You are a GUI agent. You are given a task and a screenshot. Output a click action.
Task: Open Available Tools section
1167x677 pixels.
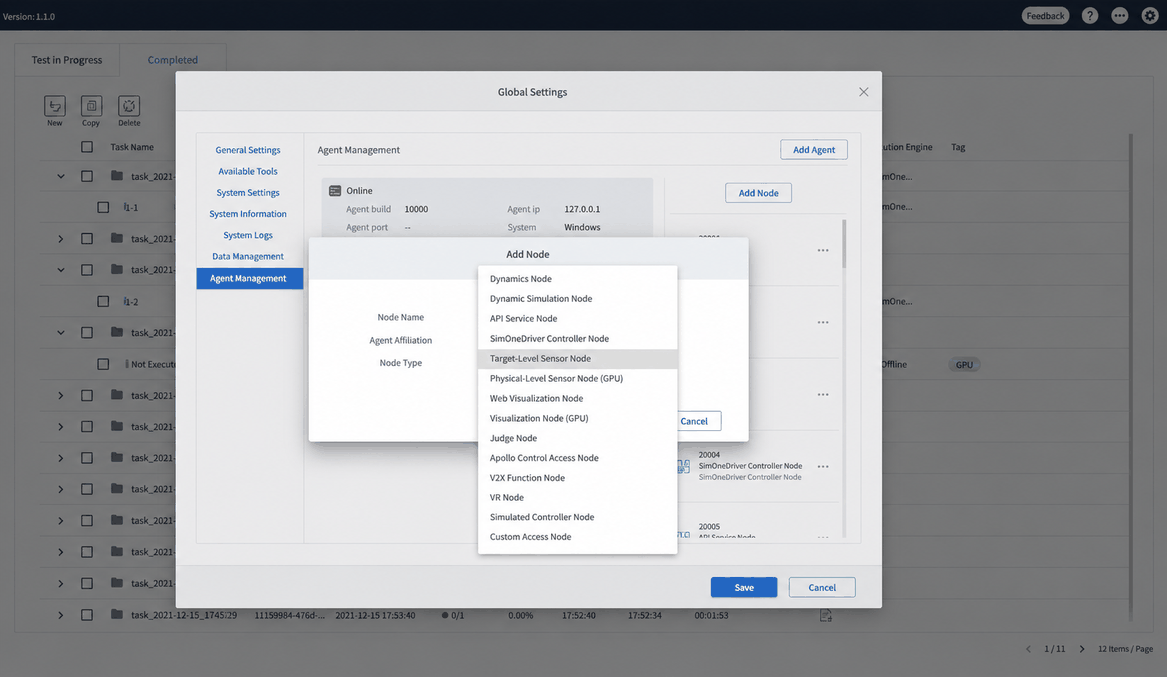pyautogui.click(x=248, y=171)
